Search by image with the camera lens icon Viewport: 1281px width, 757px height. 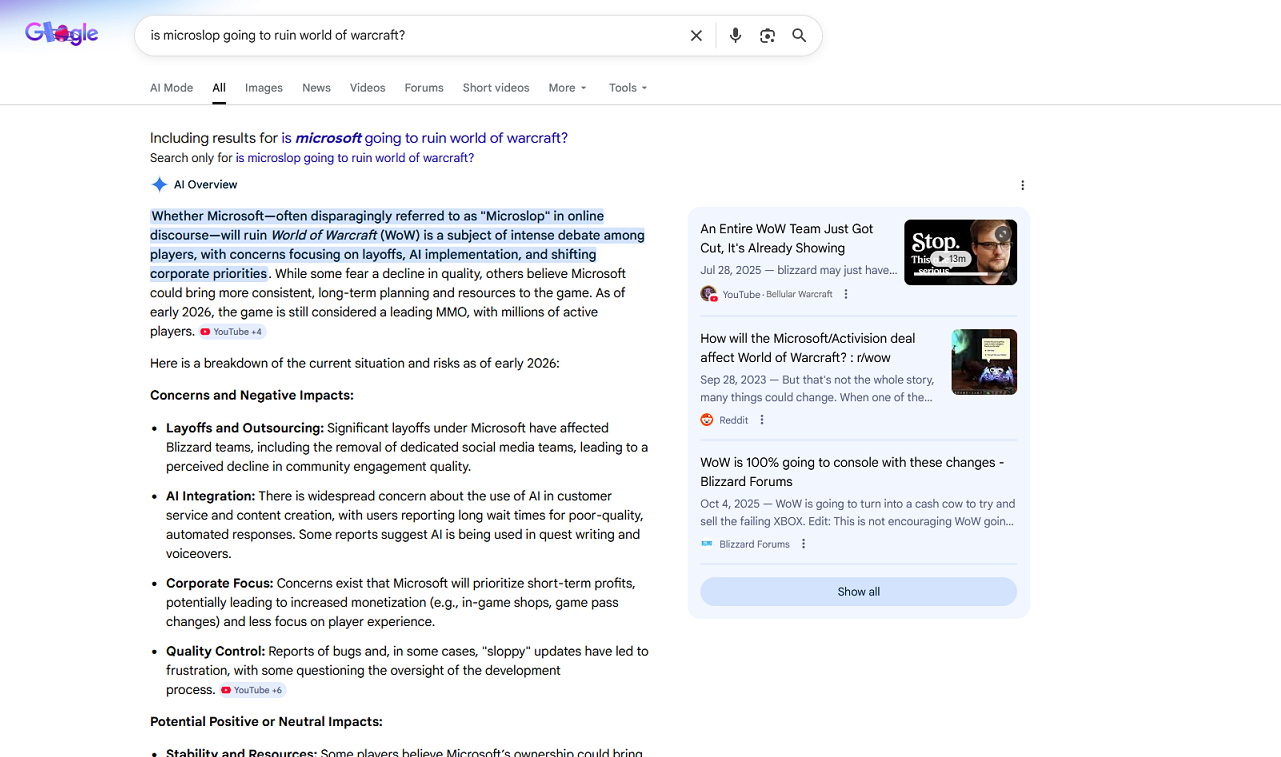[x=767, y=36]
